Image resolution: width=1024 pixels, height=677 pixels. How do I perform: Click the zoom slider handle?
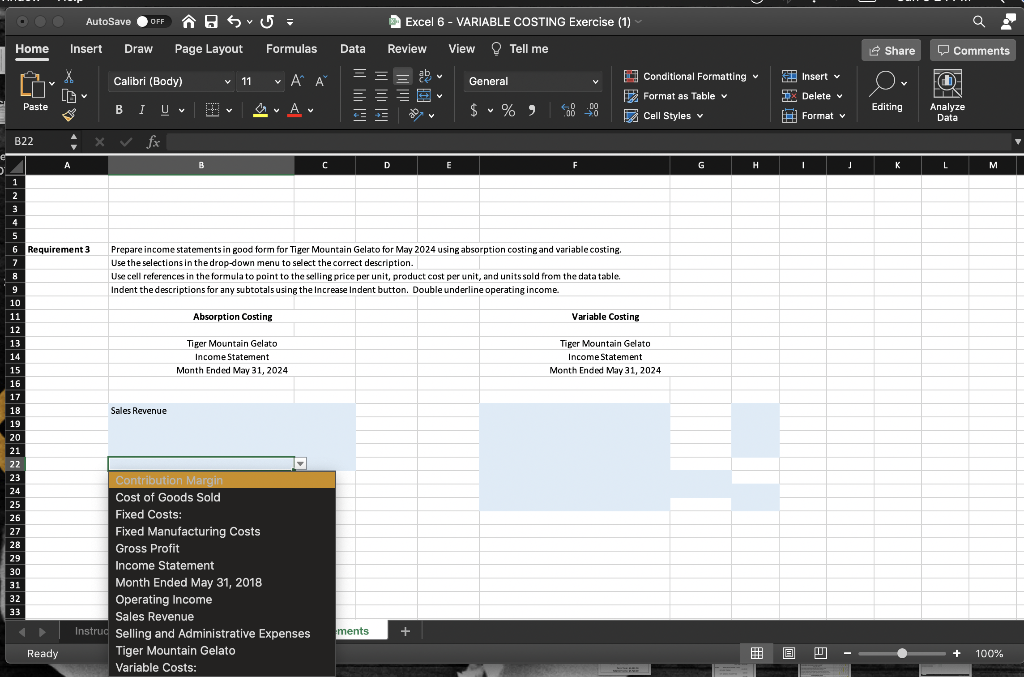point(902,653)
